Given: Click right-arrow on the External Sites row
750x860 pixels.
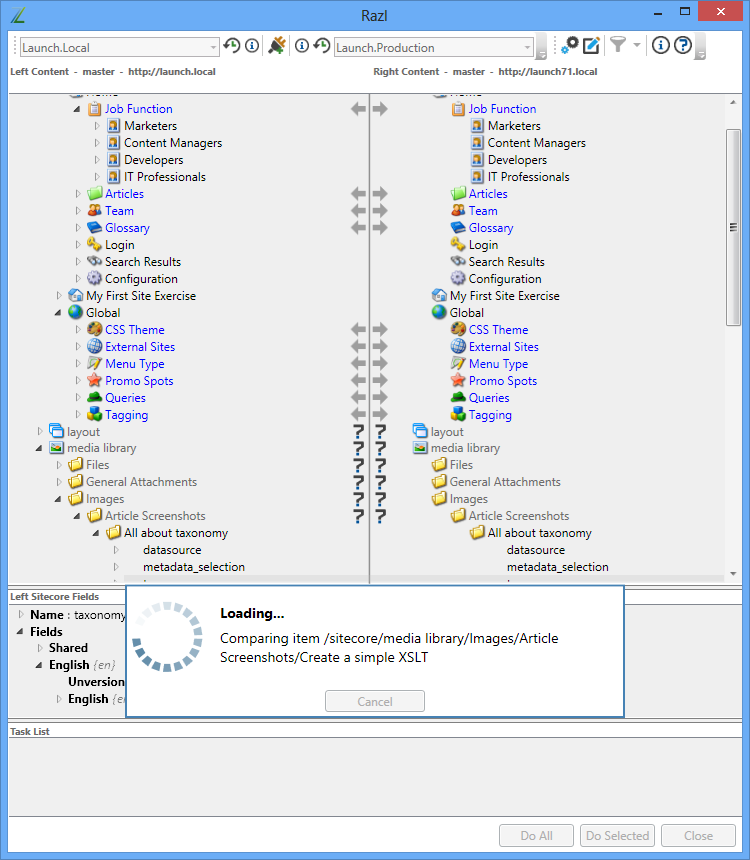Looking at the screenshot, I should [x=380, y=347].
